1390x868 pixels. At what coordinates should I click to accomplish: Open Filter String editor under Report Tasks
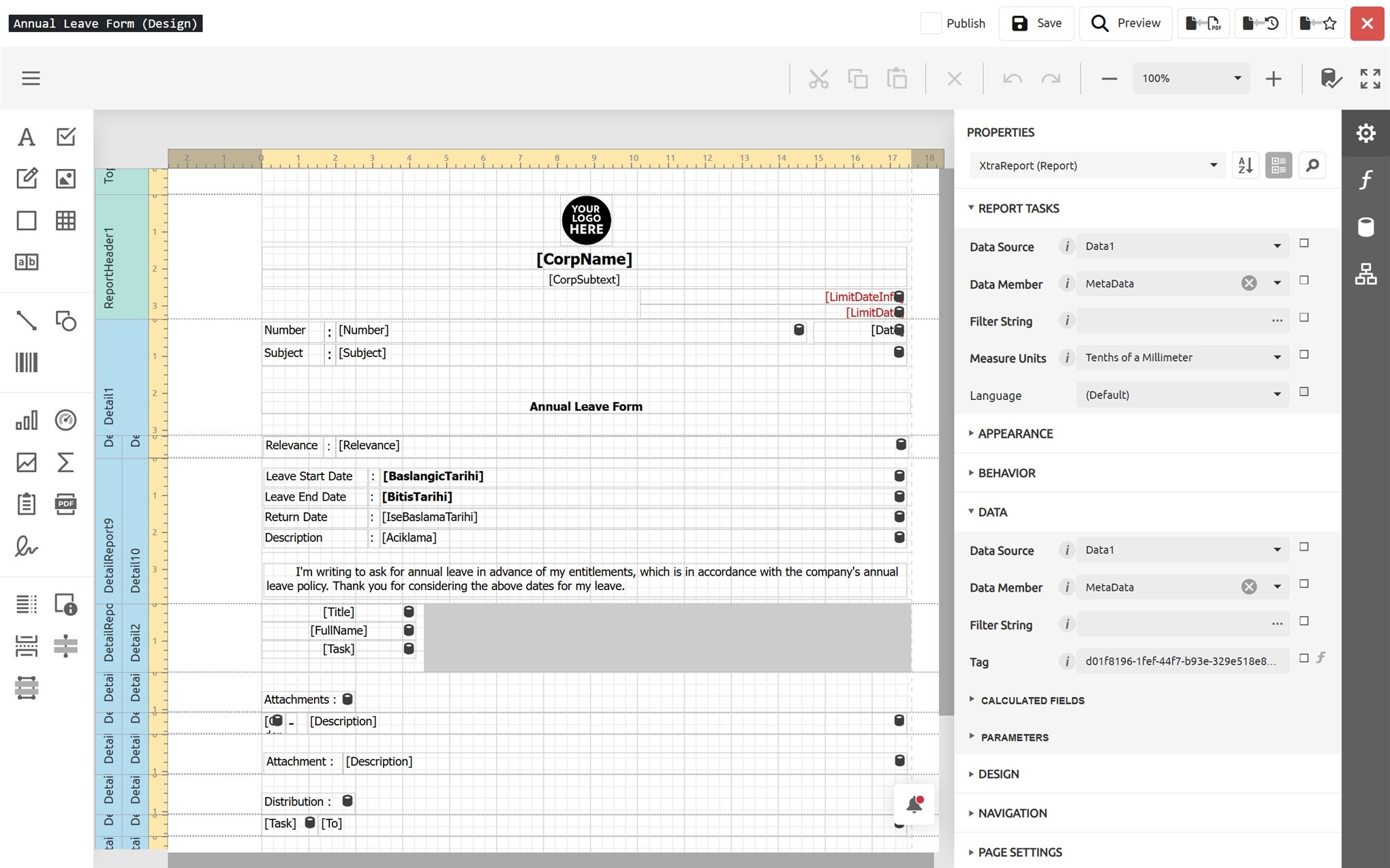1277,321
